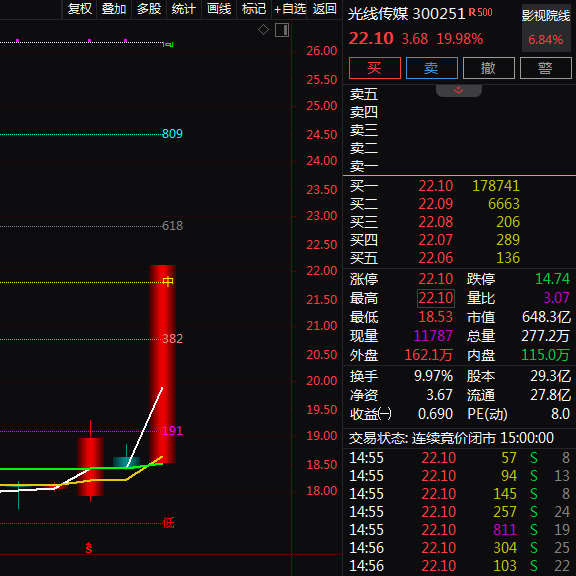Image resolution: width=576 pixels, height=576 pixels.
Task: Activate the 画线 drawing tool
Action: click(x=219, y=9)
